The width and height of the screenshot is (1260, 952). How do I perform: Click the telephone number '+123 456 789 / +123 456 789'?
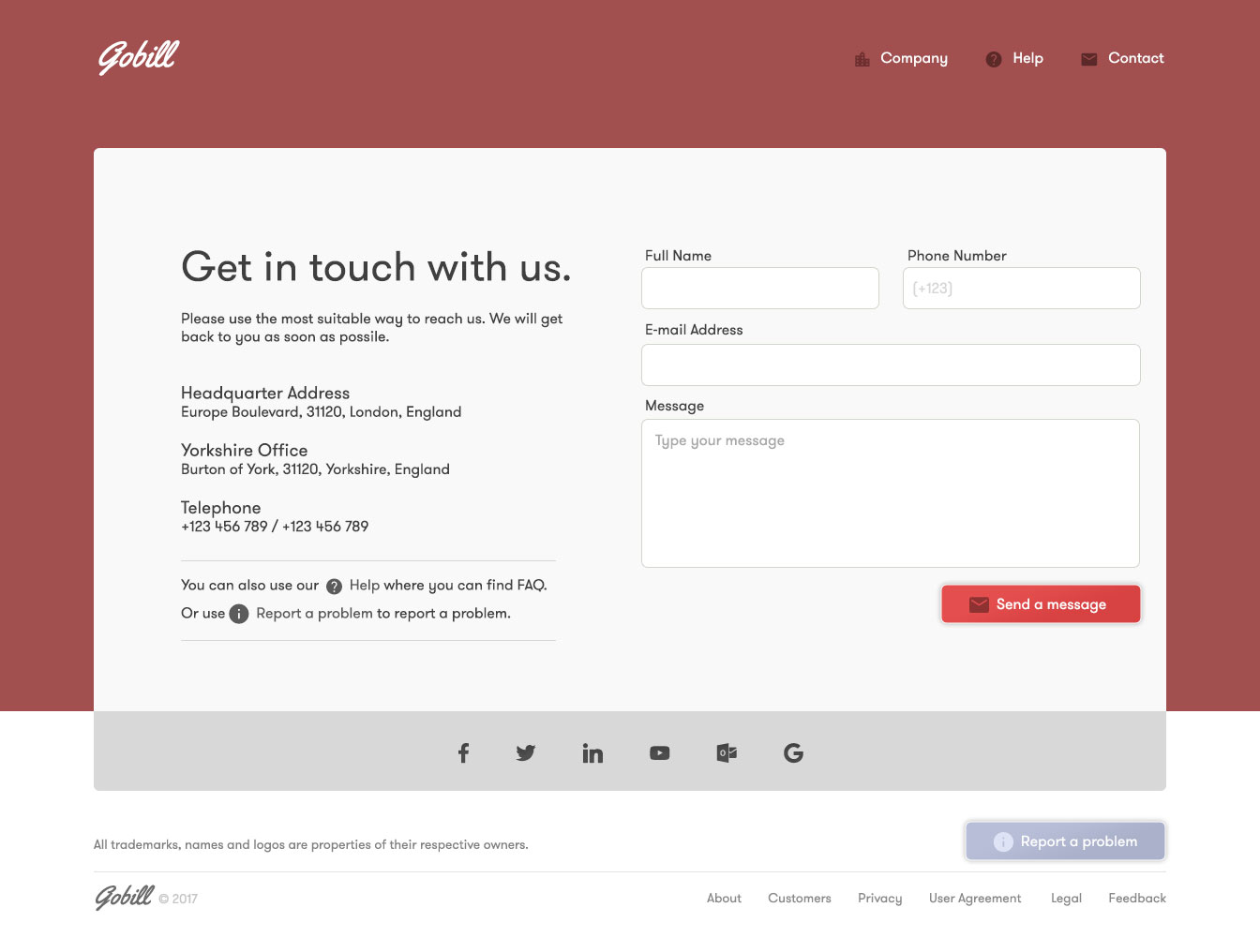click(275, 526)
